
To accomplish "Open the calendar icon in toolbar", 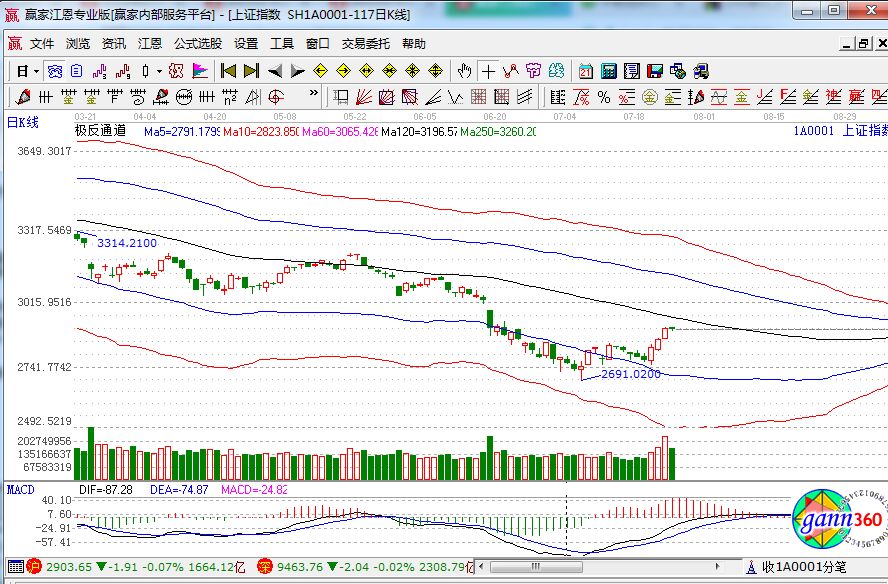I will [x=585, y=71].
